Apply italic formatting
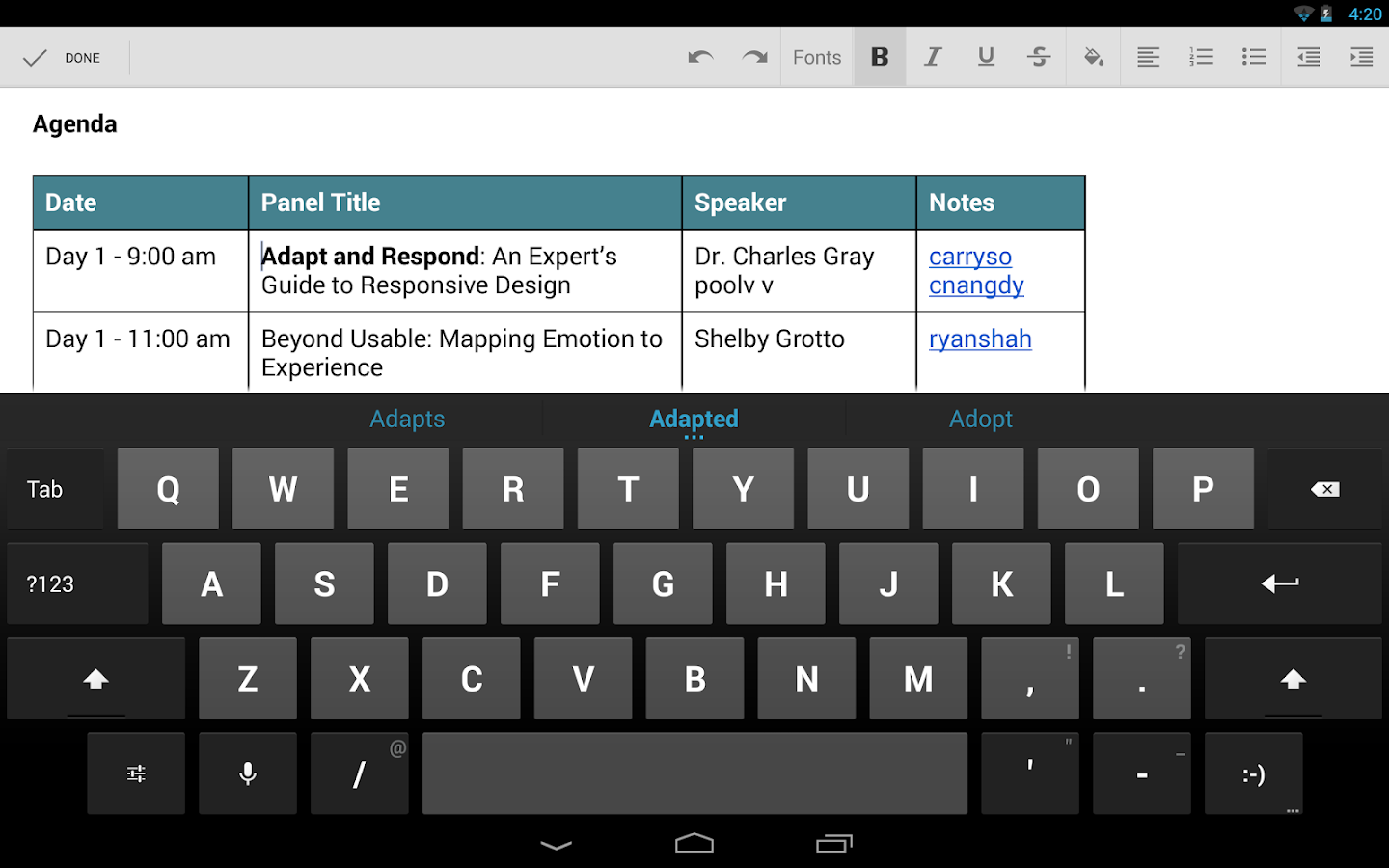1389x868 pixels. coord(932,56)
